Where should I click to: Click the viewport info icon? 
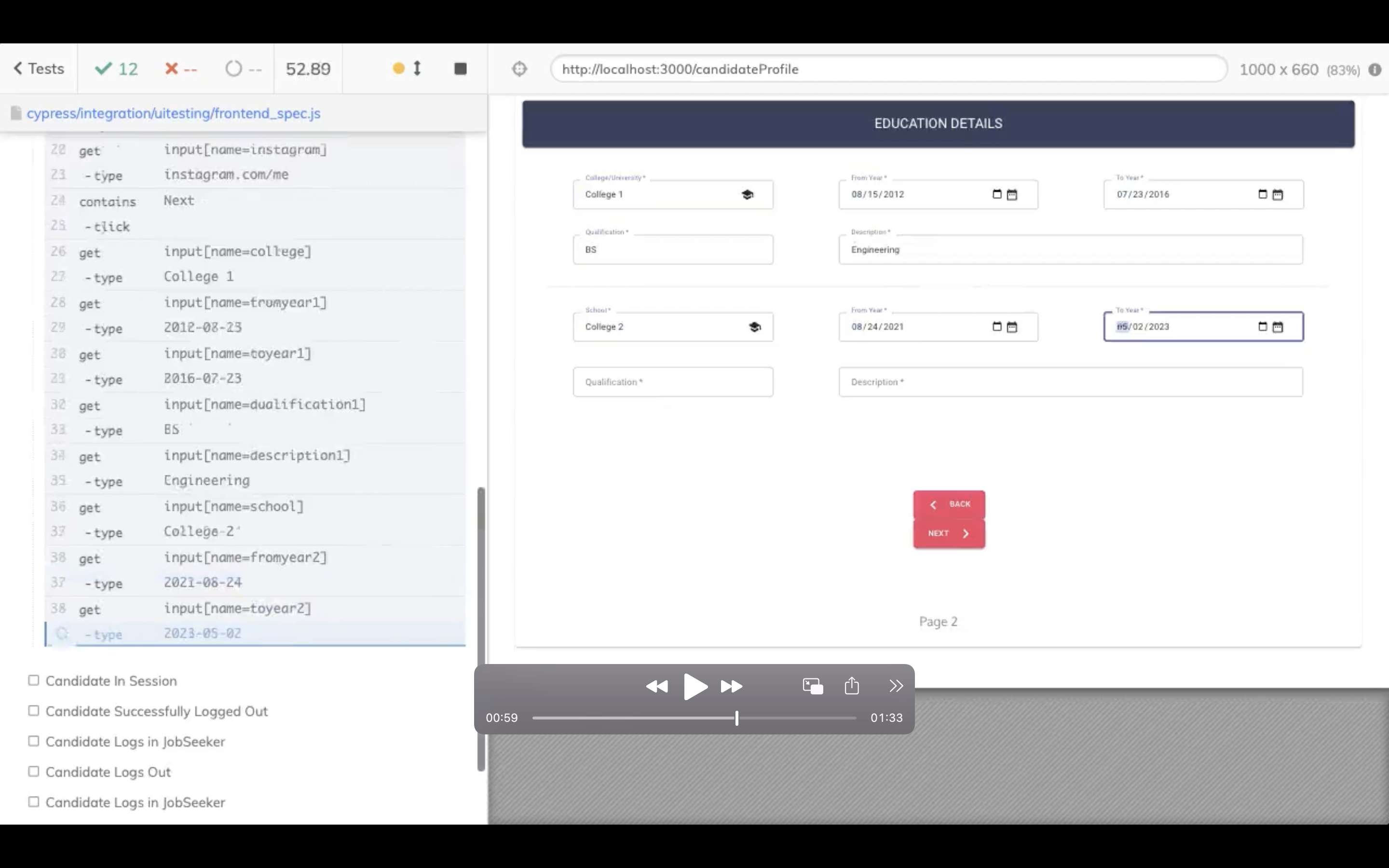point(1375,69)
